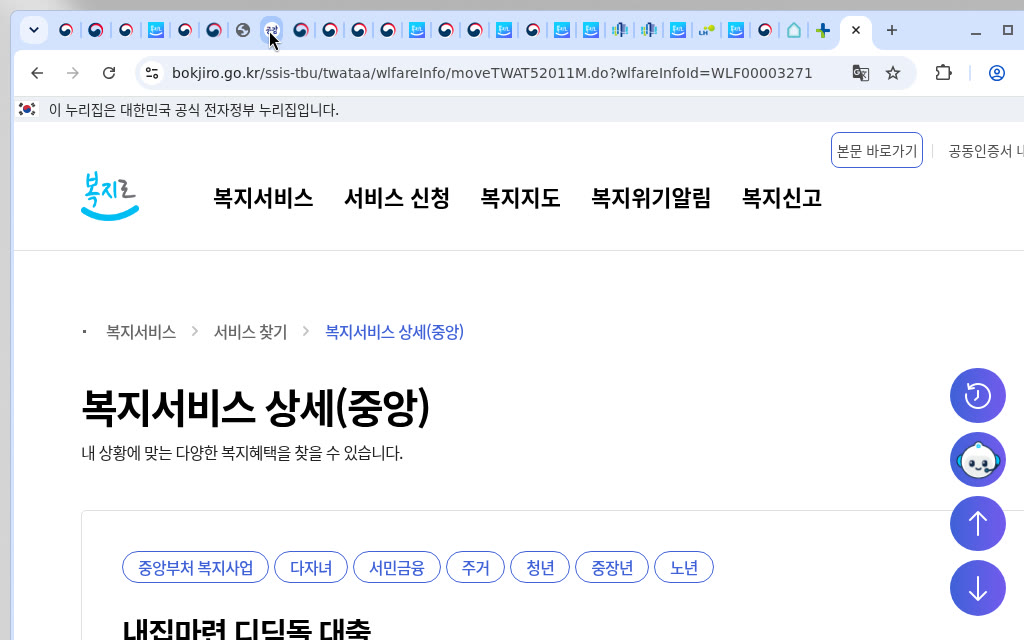Open the Chrome profile icon
Screen dimensions: 1024x640
point(997,73)
